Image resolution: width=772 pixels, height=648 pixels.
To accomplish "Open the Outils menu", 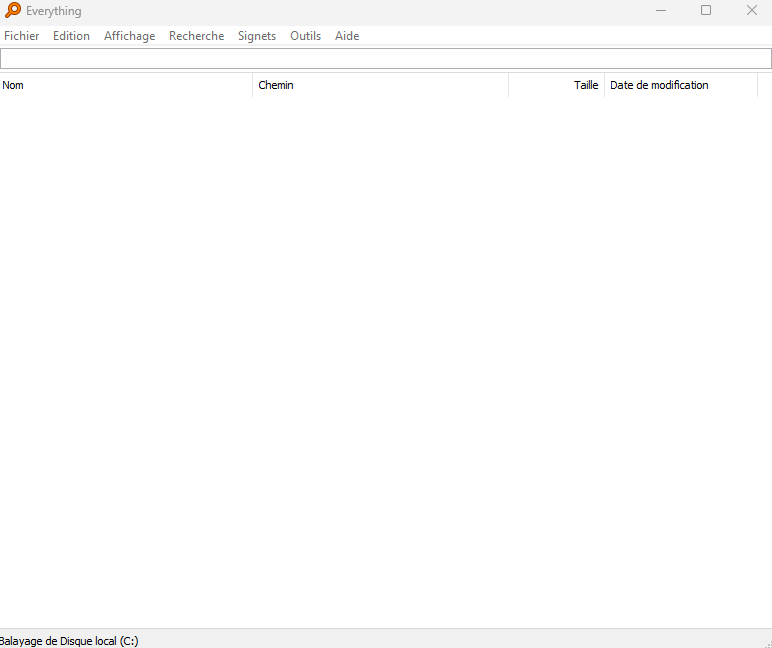I will point(305,36).
